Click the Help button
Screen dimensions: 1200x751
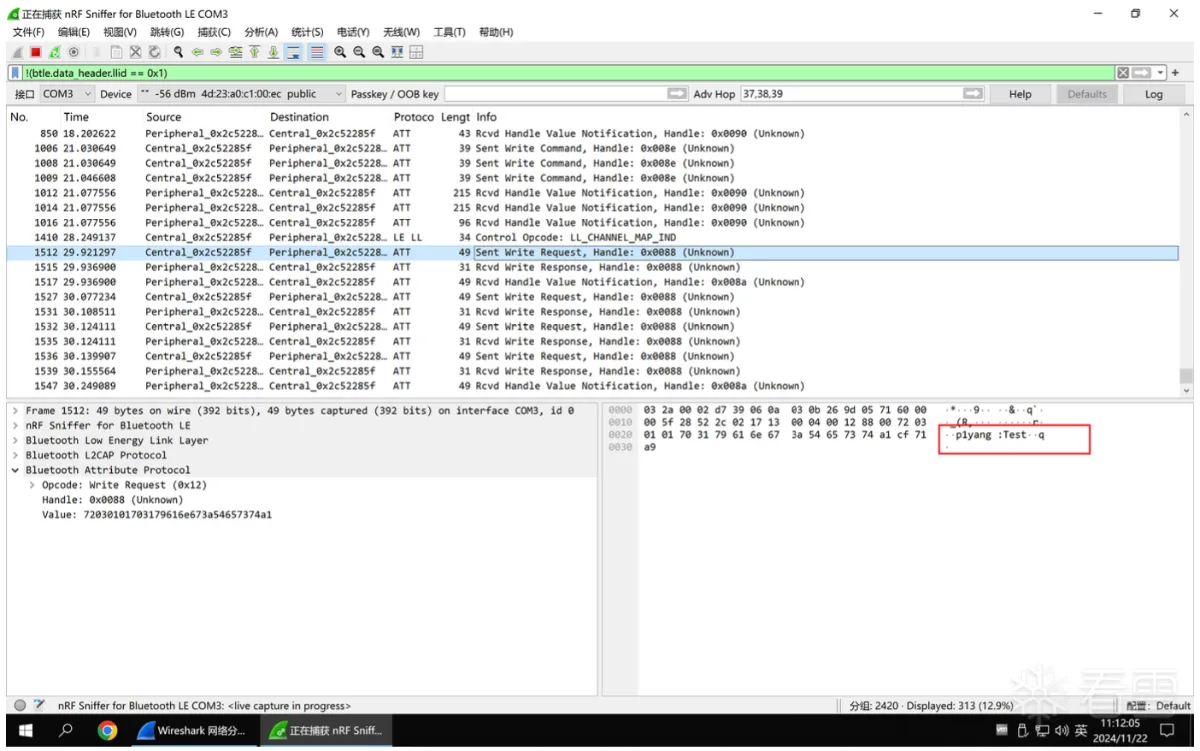click(1020, 94)
